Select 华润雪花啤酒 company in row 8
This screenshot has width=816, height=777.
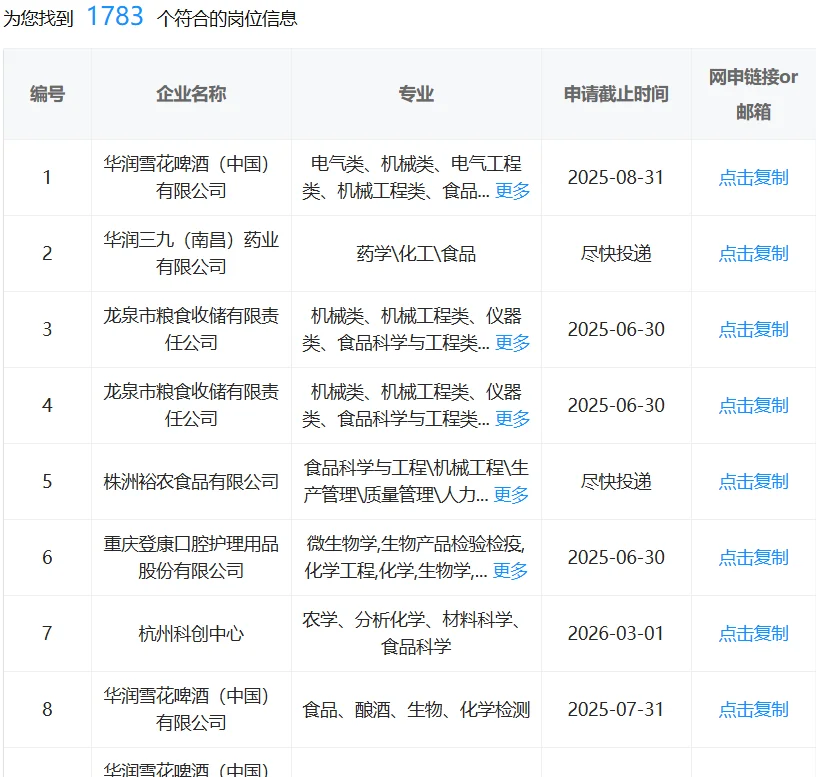click(191, 709)
